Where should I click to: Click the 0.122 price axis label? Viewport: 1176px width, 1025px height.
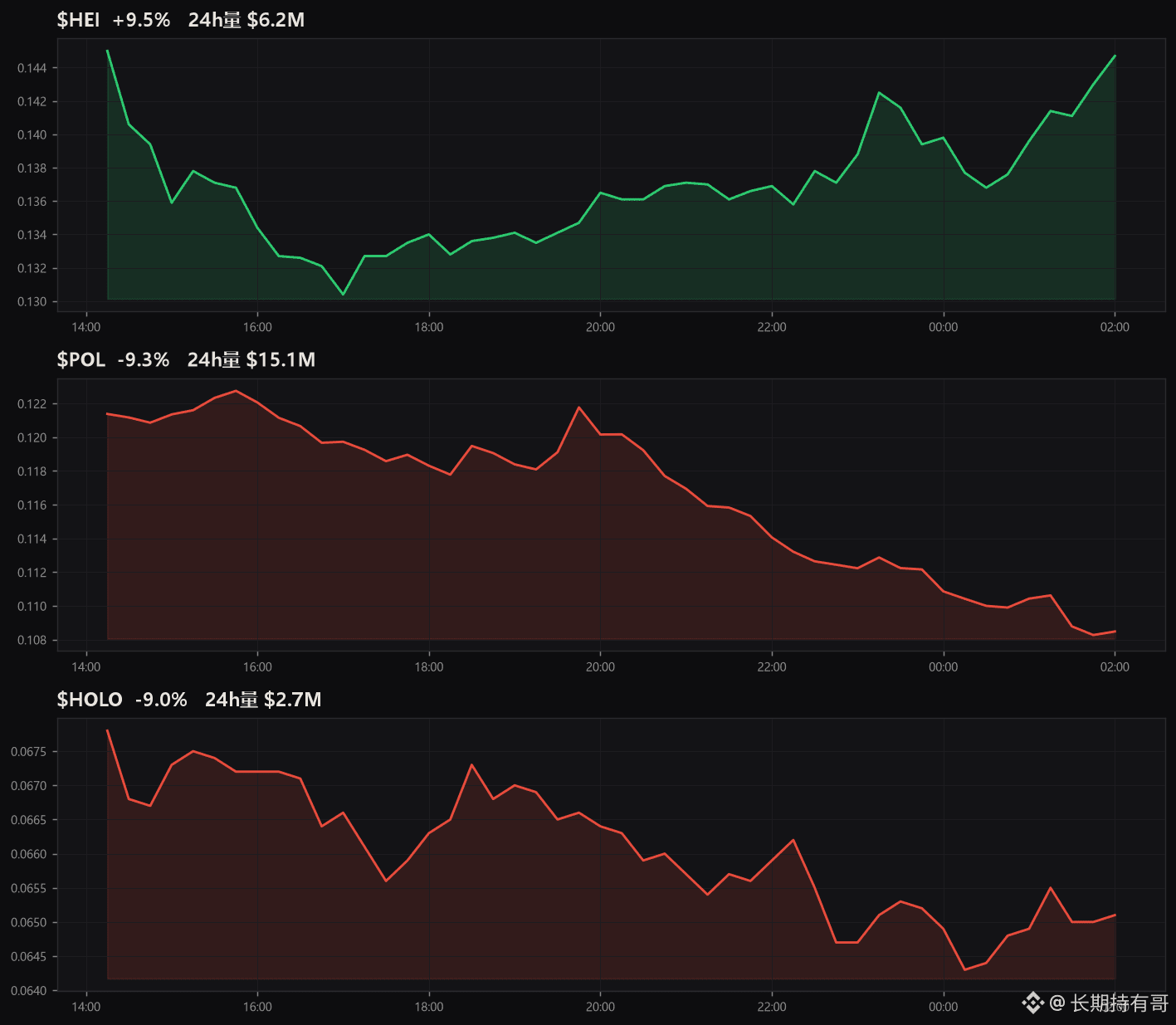[x=32, y=404]
